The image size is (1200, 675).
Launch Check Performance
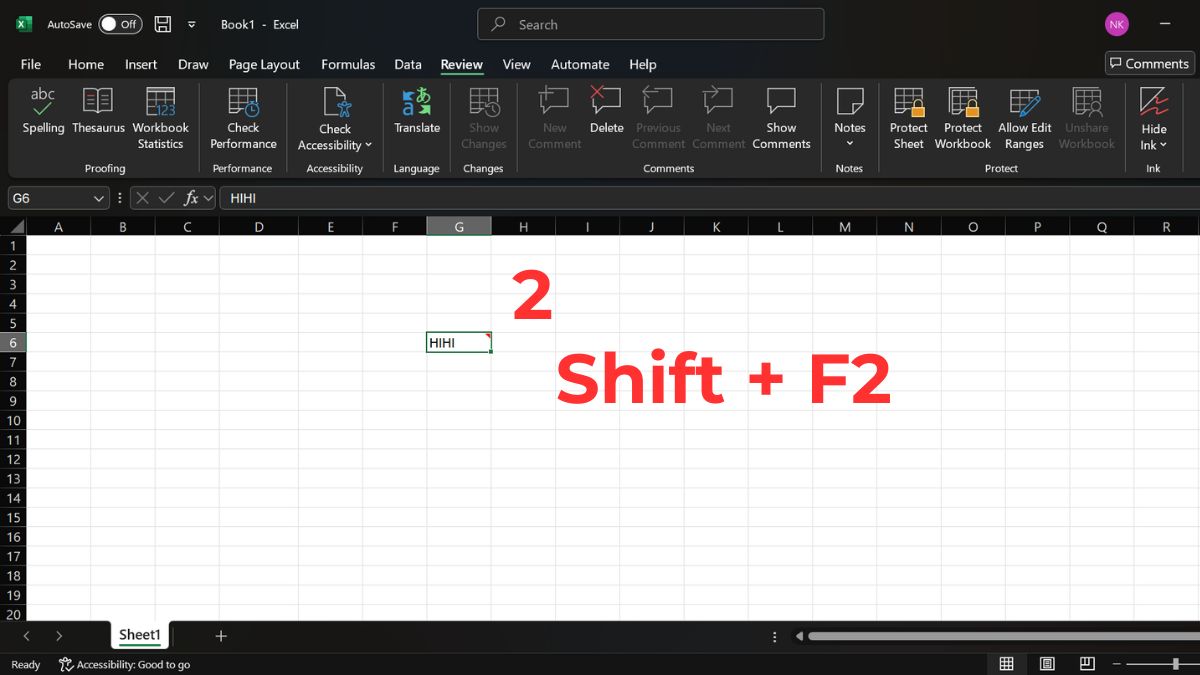click(242, 113)
